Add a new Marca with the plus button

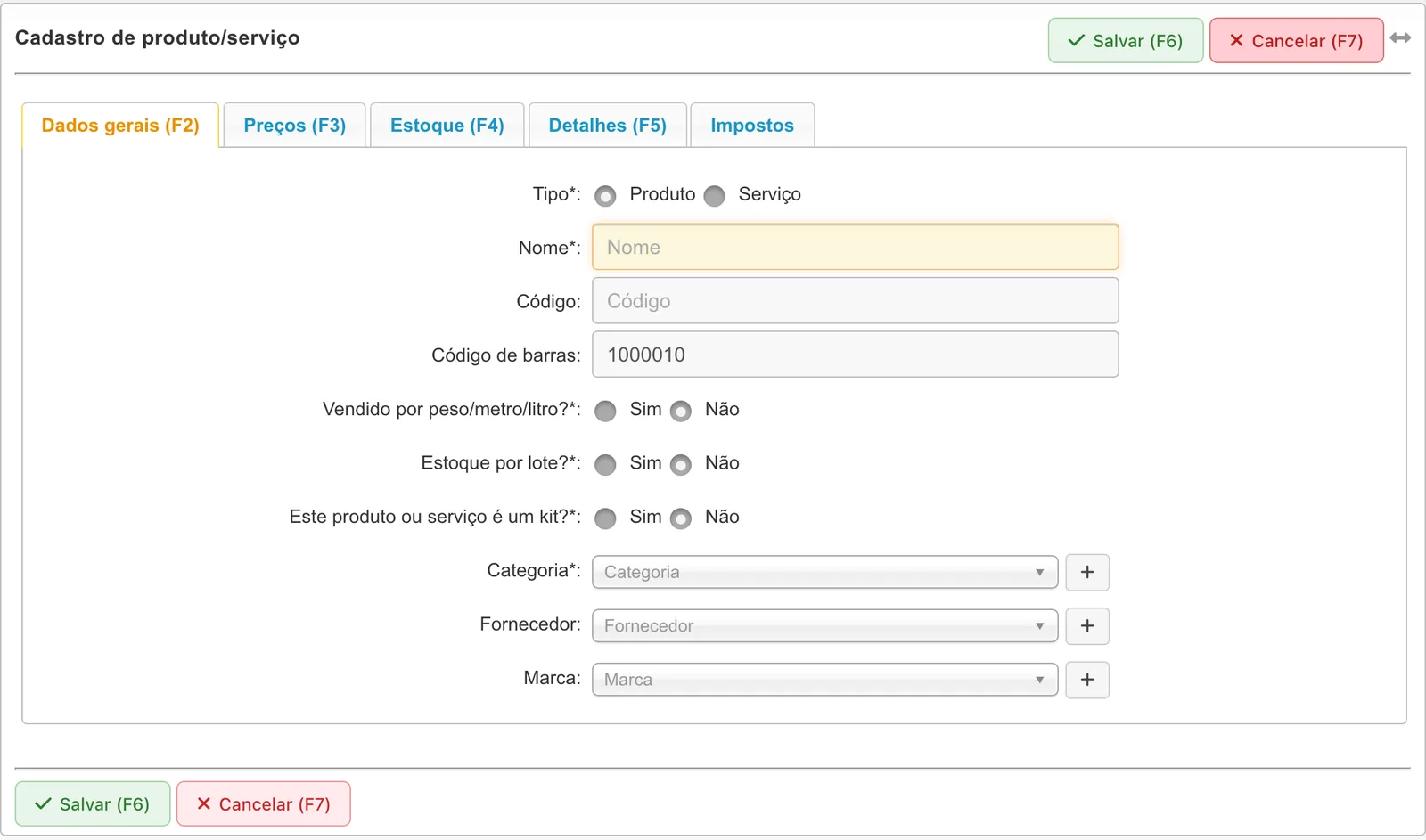point(1087,680)
